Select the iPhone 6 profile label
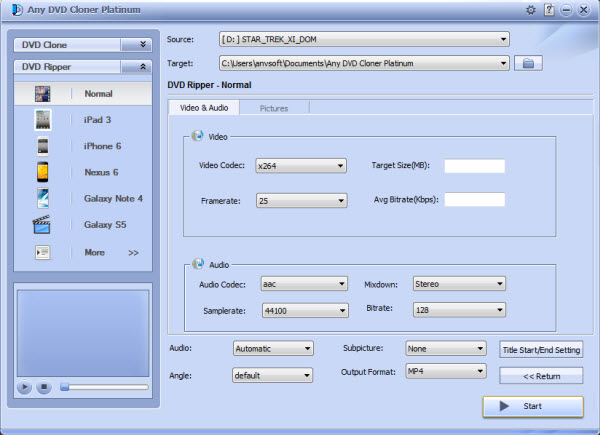 click(102, 146)
